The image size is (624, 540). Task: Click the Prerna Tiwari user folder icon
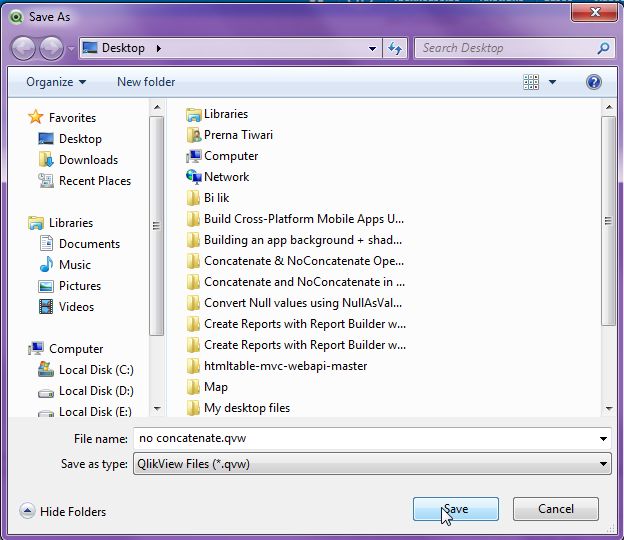[193, 135]
